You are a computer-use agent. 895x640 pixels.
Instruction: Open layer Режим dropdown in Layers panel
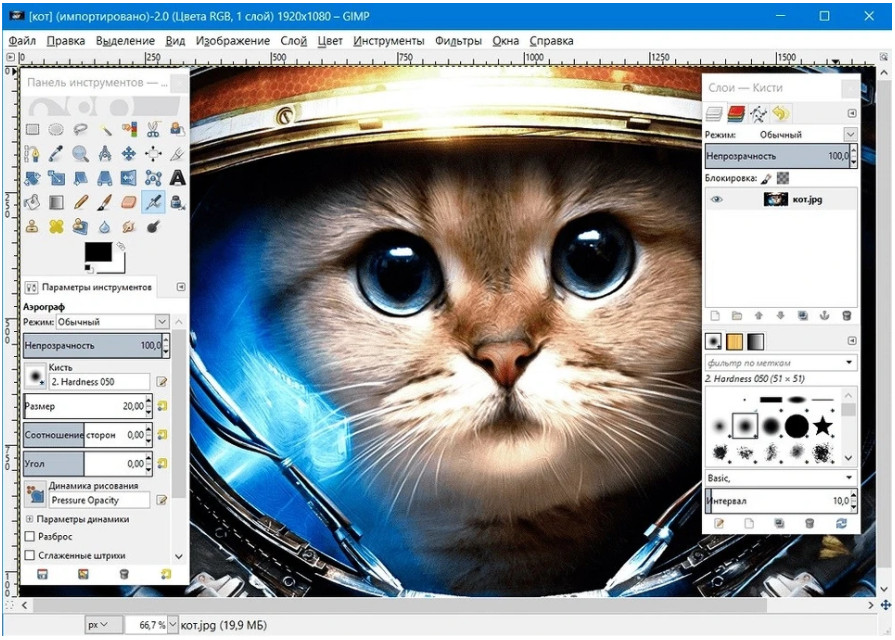850,135
